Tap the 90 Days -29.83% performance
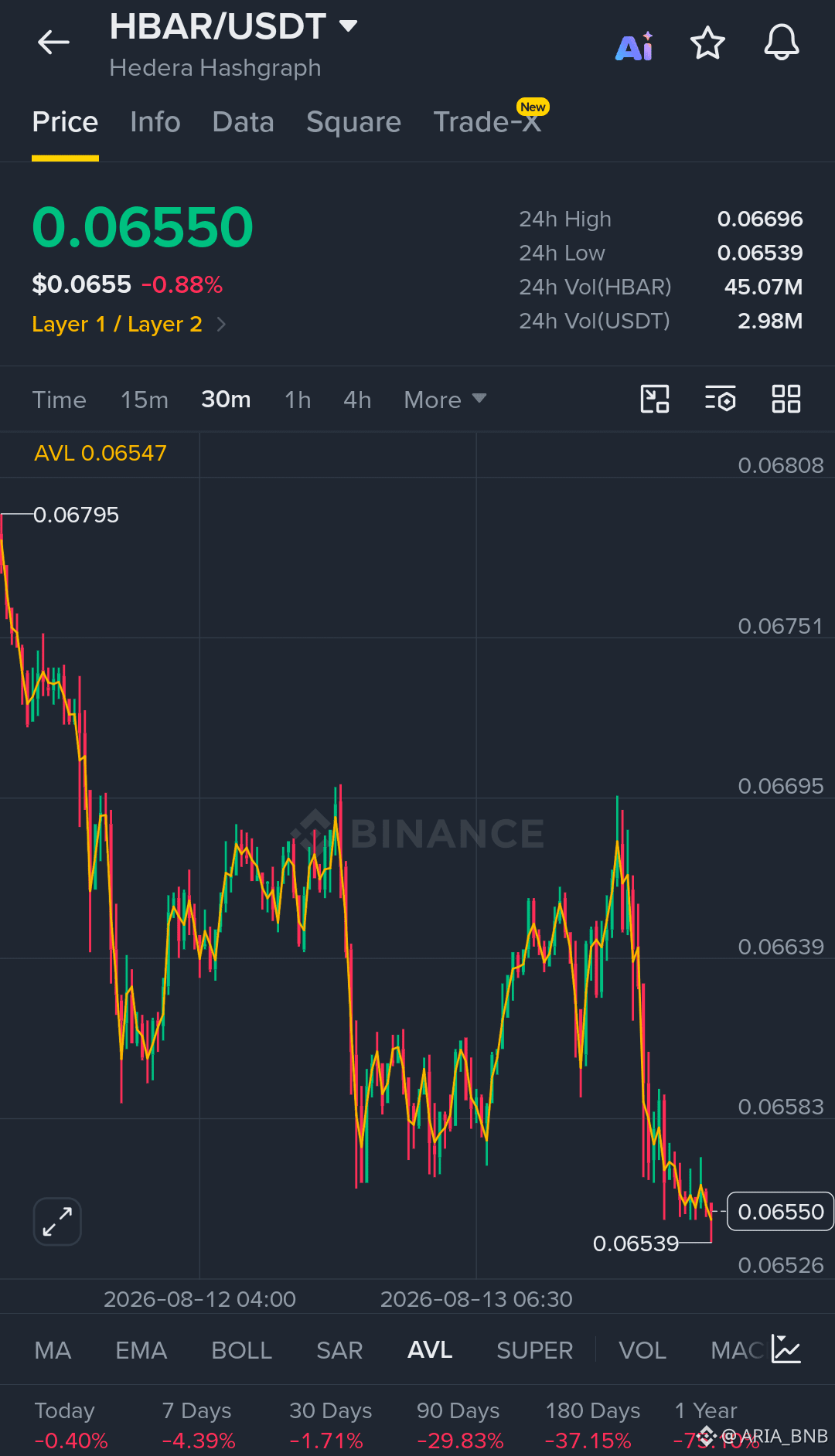This screenshot has width=835, height=1456. (460, 1425)
